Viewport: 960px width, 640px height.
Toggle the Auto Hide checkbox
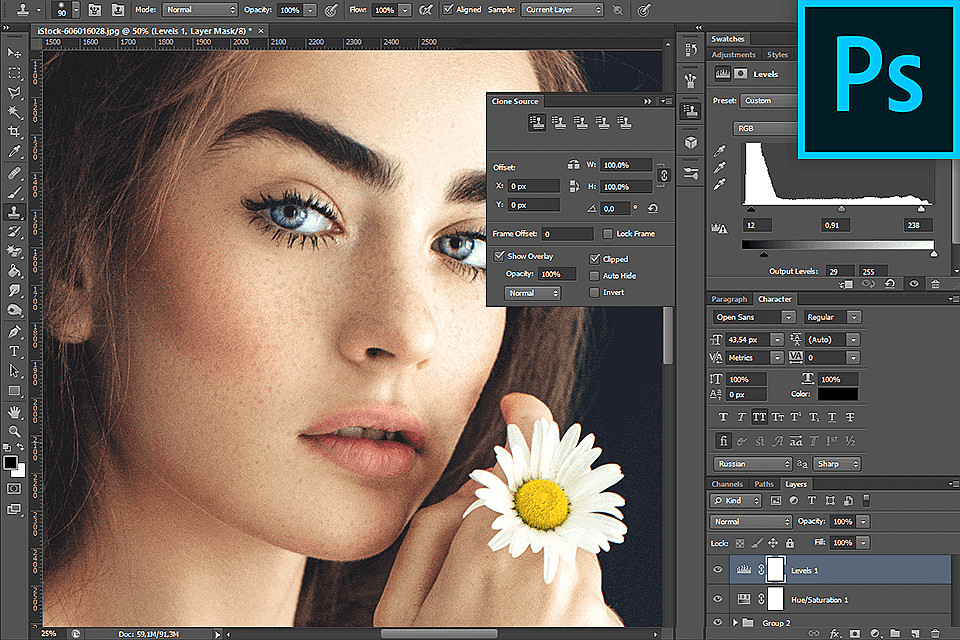[595, 276]
